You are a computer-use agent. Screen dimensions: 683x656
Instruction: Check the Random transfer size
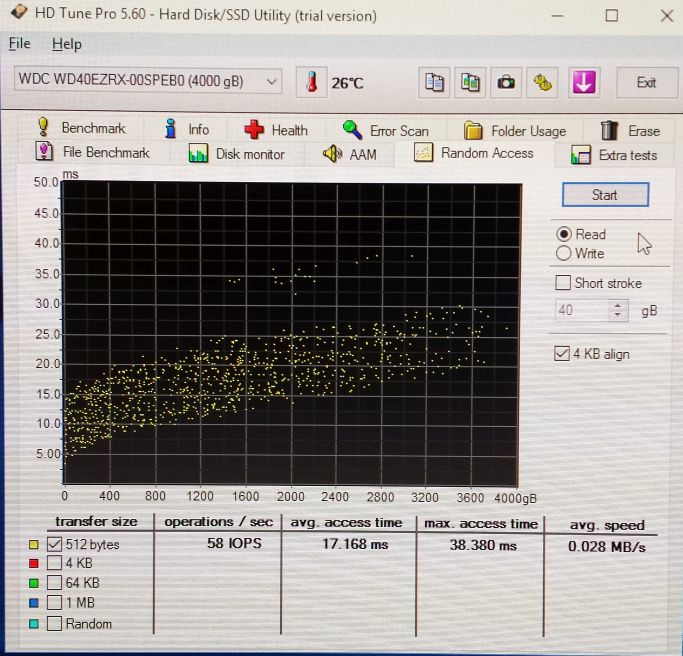(54, 623)
